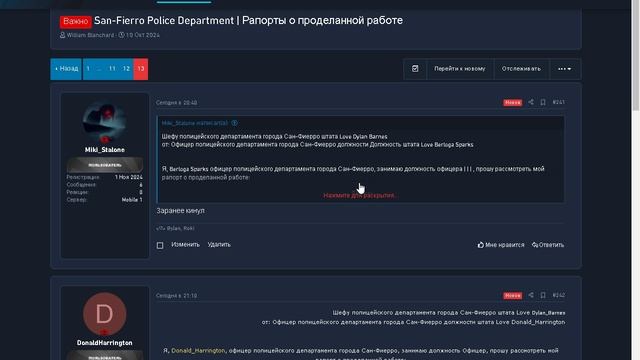The height and width of the screenshot is (360, 640).
Task: Bookmark post #241
Action: (543, 102)
